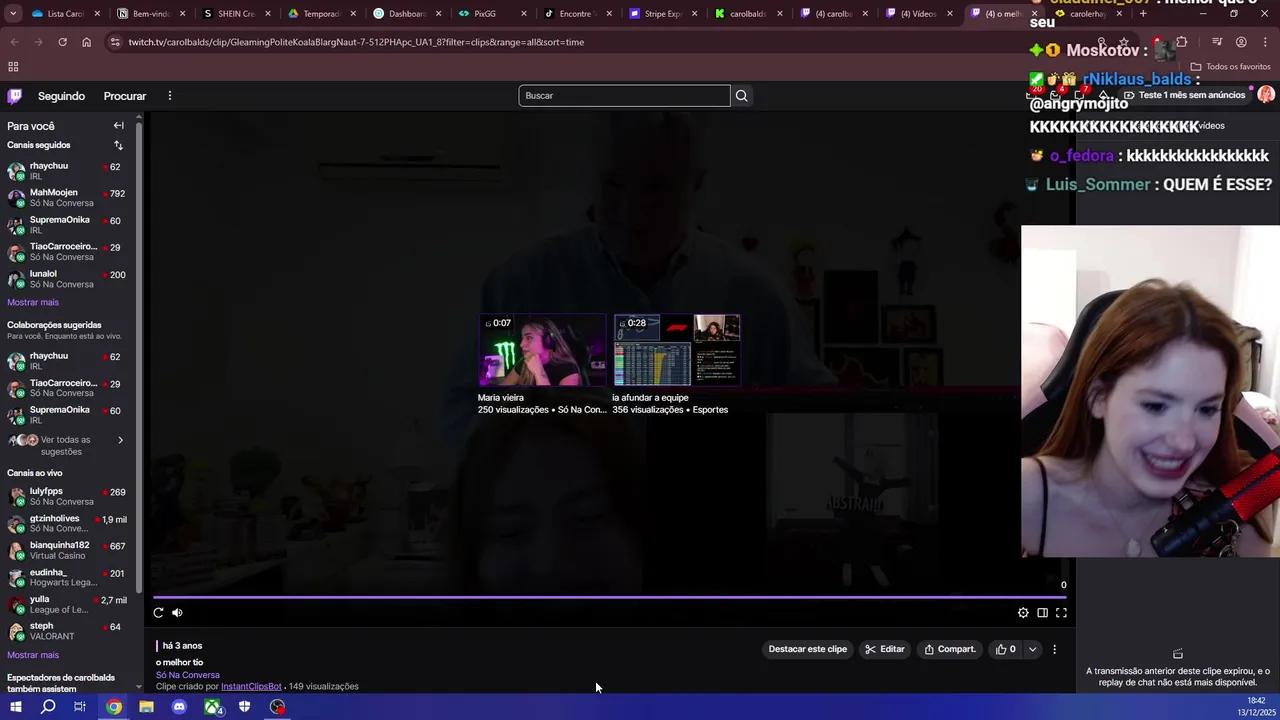This screenshot has width=1280, height=720.
Task: Click the browser home button
Action: pos(86,42)
